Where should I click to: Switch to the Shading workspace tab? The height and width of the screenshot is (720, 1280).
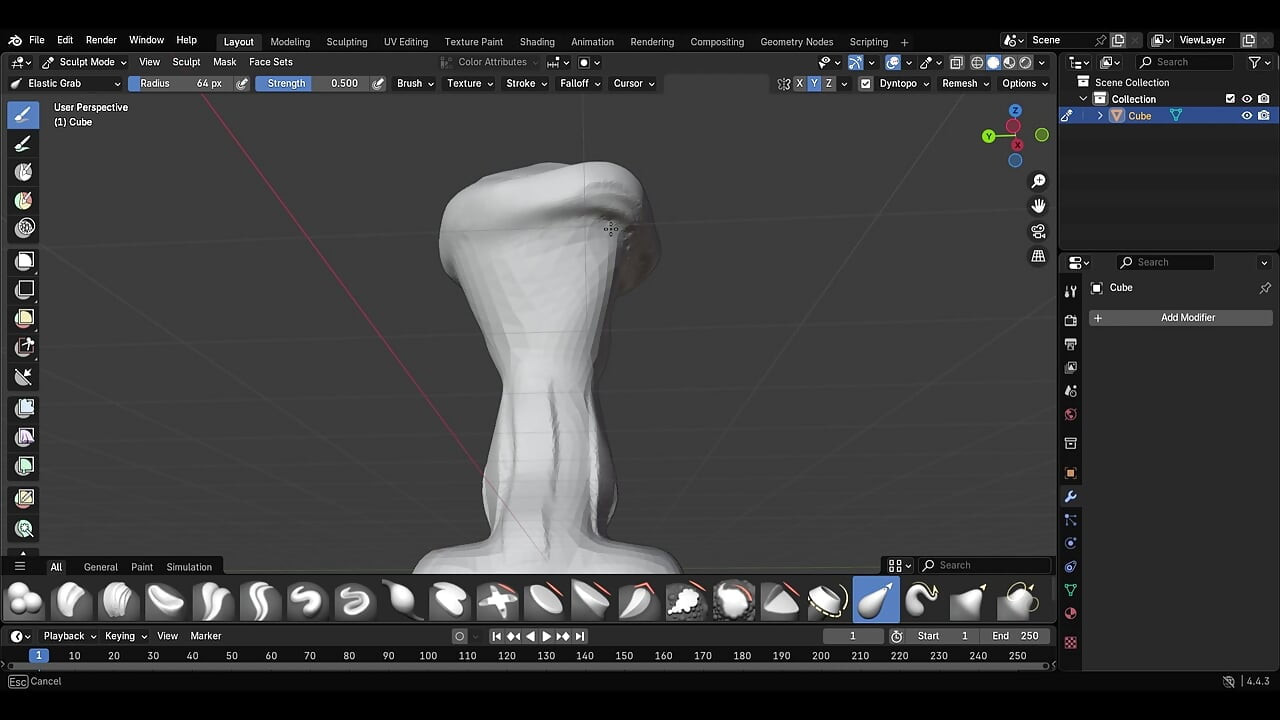point(537,42)
